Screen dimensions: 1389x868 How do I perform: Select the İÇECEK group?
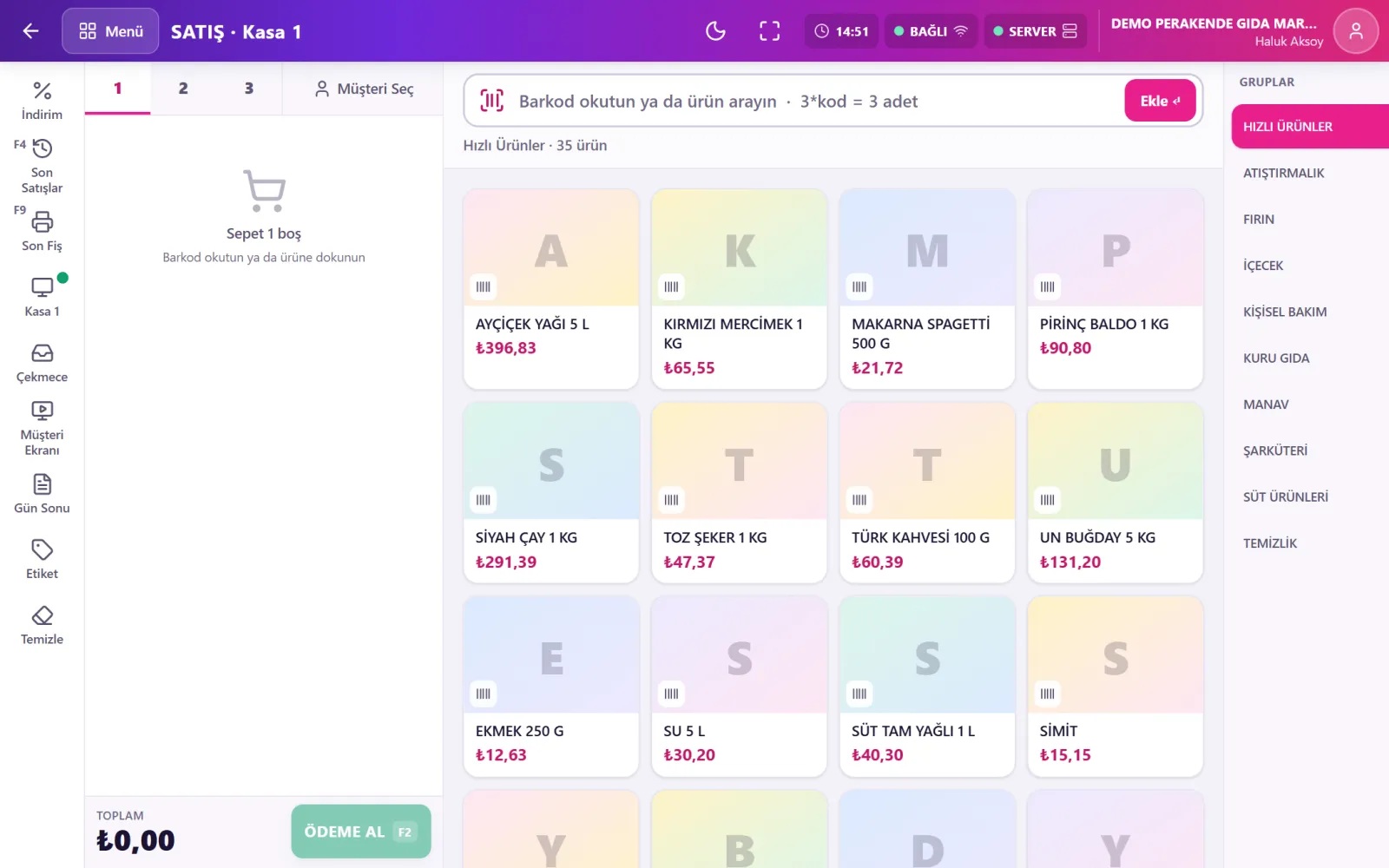tap(1310, 266)
